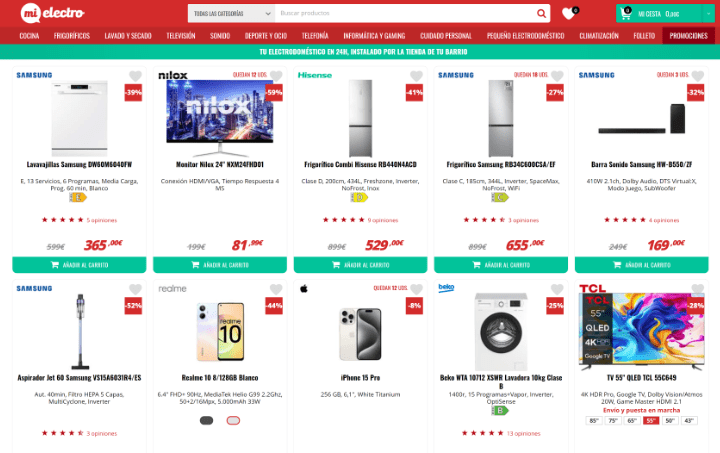Viewport: 720px width, 453px height.
Task: Choose the 65" TCL TV size
Action: [x=632, y=420]
